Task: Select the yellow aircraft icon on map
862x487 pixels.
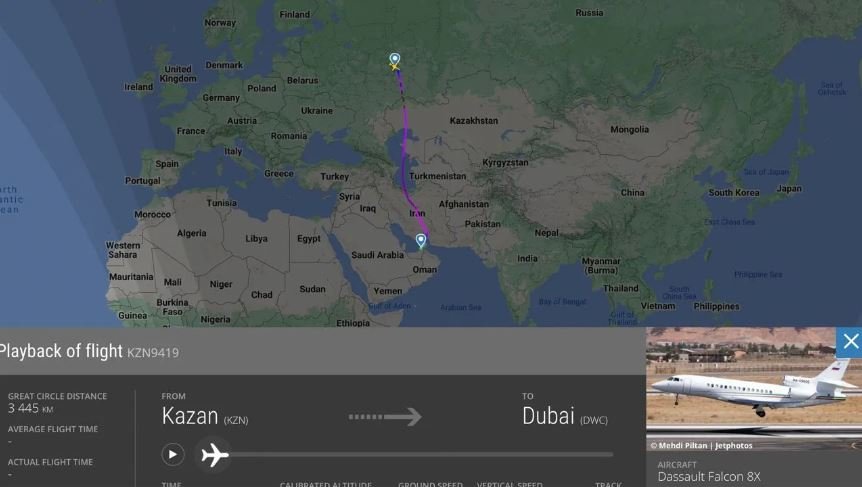Action: point(395,67)
